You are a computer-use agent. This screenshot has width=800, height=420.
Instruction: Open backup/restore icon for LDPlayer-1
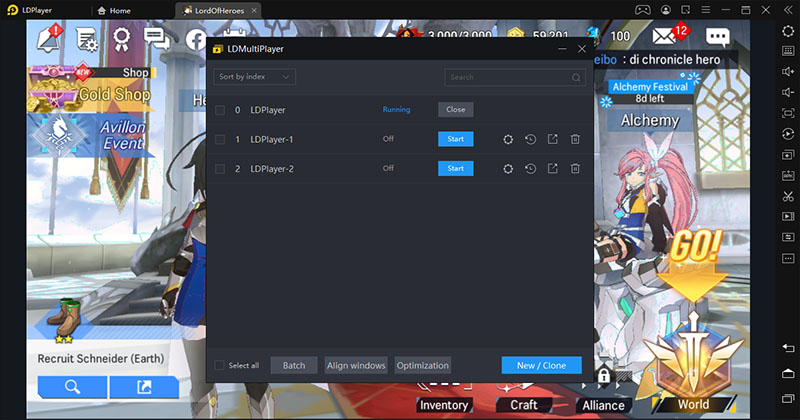tap(531, 139)
